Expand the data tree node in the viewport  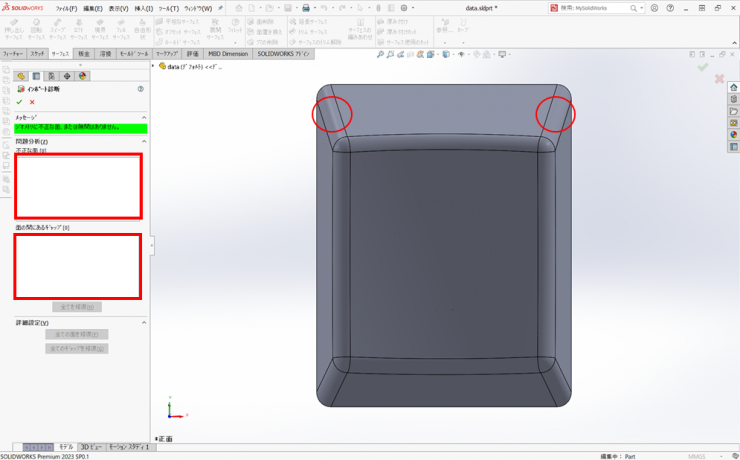(155, 66)
